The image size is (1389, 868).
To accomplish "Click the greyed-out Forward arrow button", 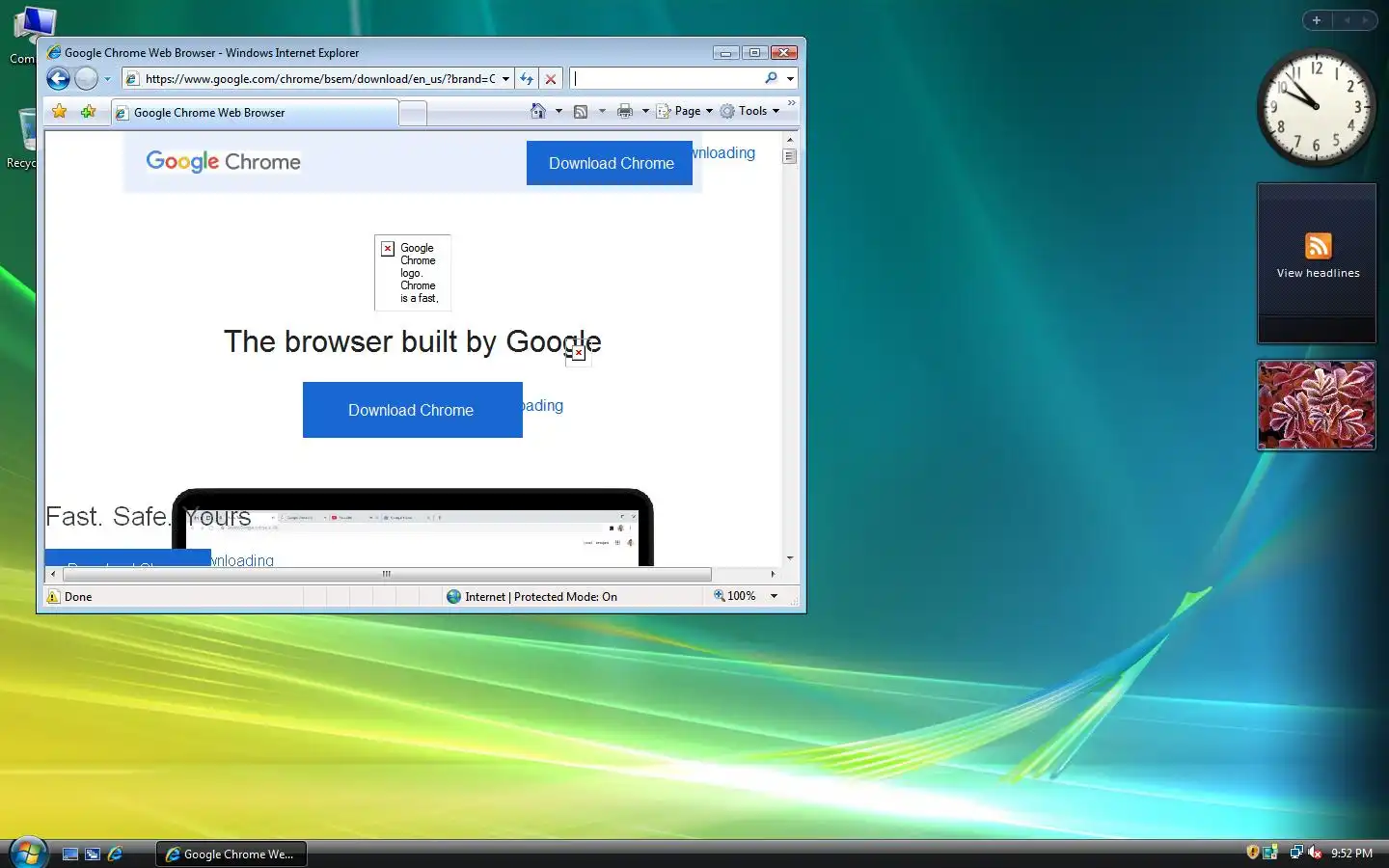I will [x=87, y=79].
